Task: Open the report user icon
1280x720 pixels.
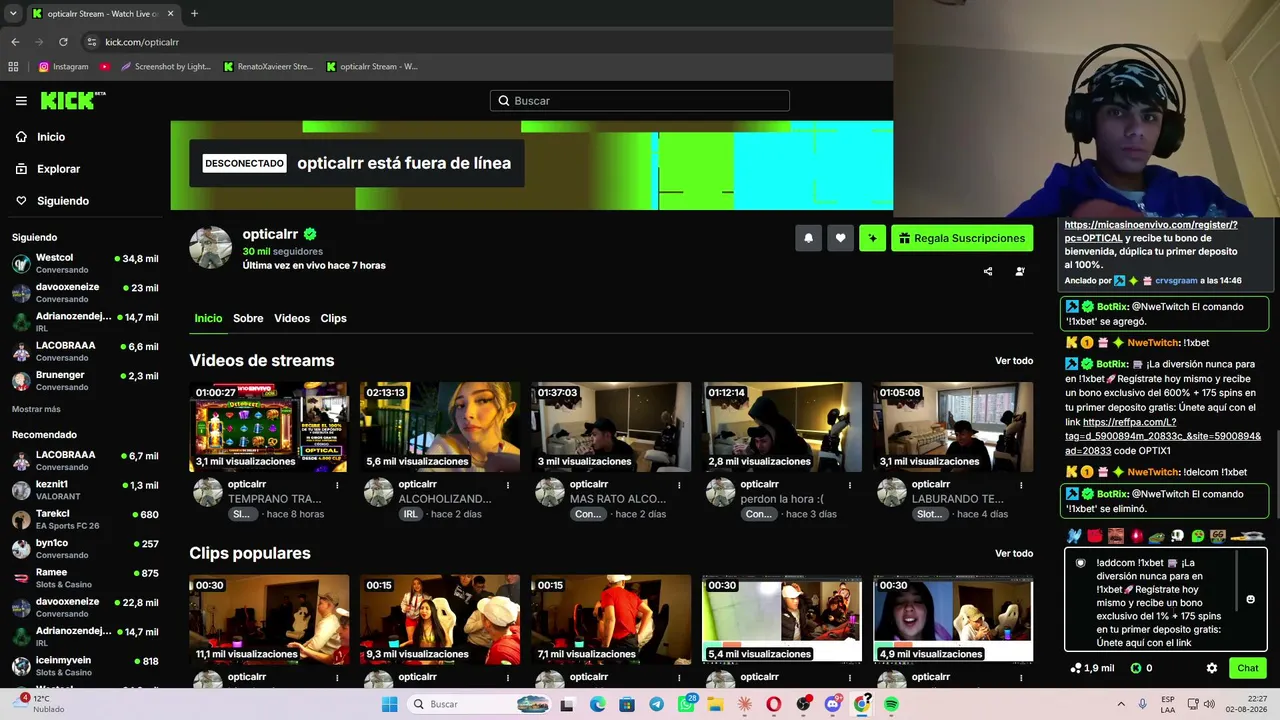Action: [x=1020, y=271]
